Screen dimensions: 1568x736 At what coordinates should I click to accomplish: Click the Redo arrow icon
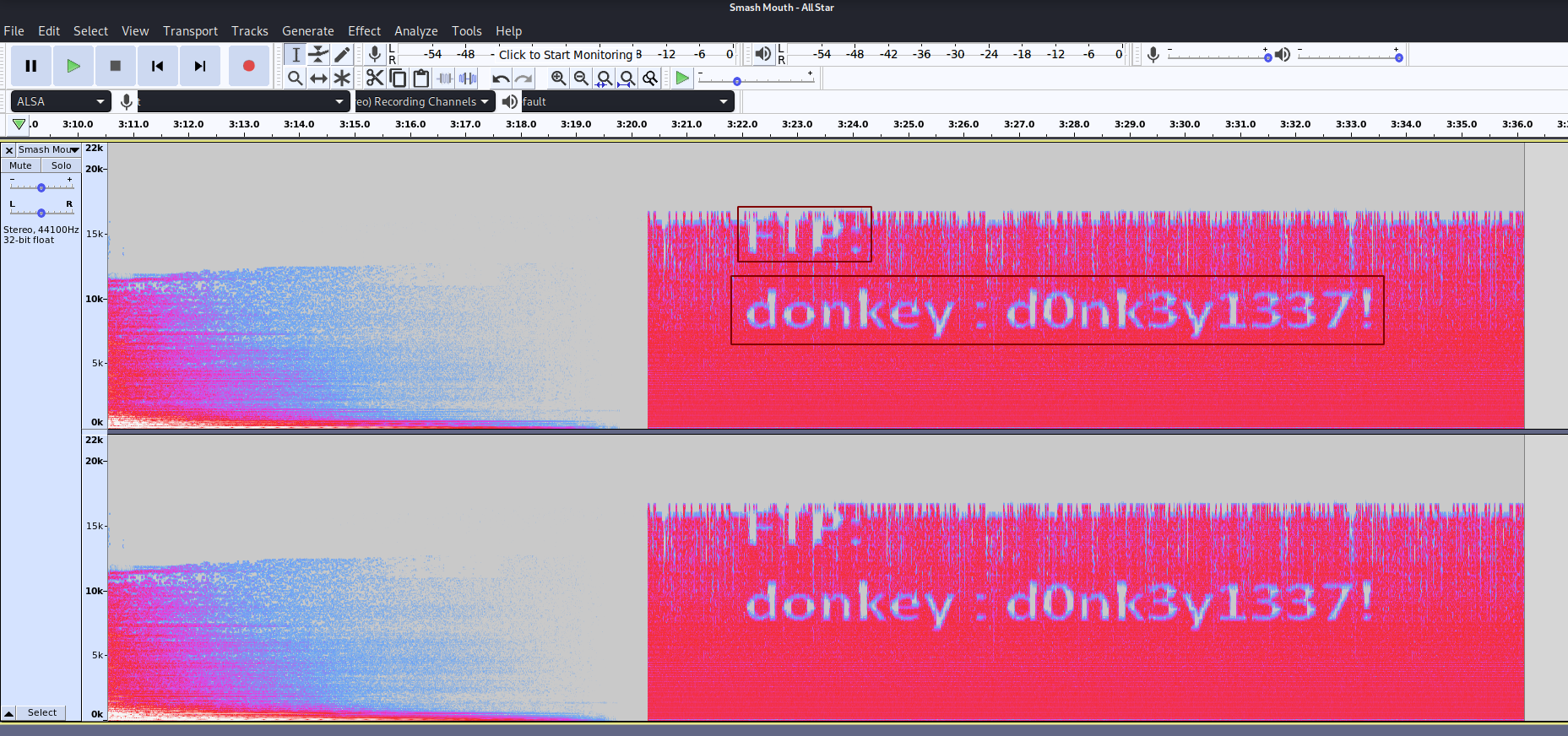(x=524, y=78)
